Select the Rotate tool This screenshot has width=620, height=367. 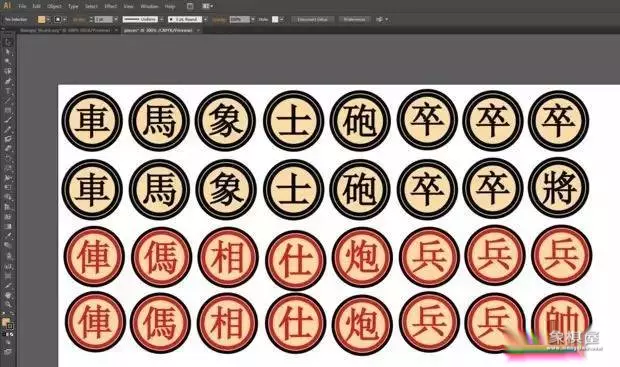(x=8, y=158)
